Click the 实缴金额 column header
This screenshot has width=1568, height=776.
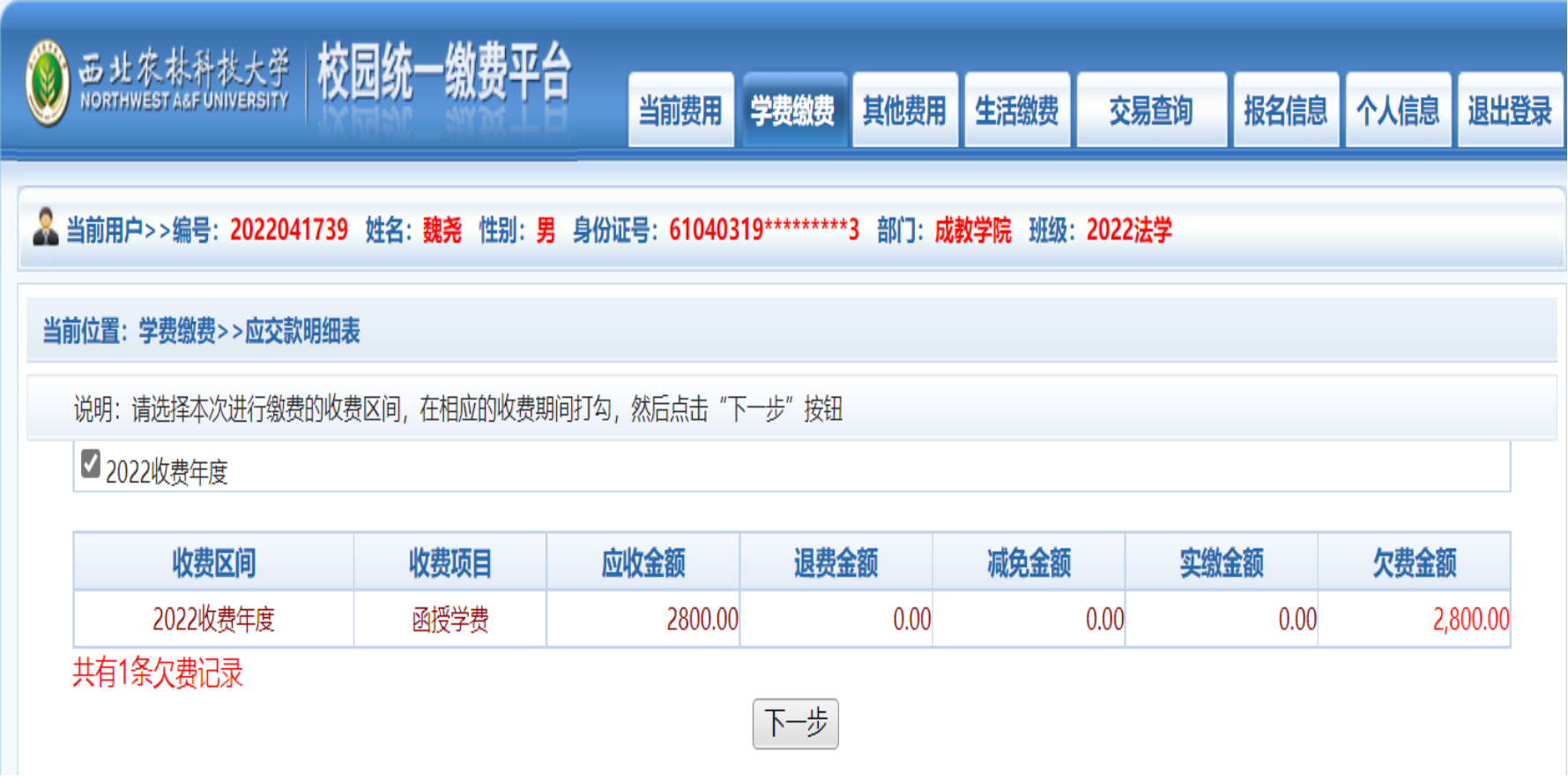pyautogui.click(x=1222, y=563)
